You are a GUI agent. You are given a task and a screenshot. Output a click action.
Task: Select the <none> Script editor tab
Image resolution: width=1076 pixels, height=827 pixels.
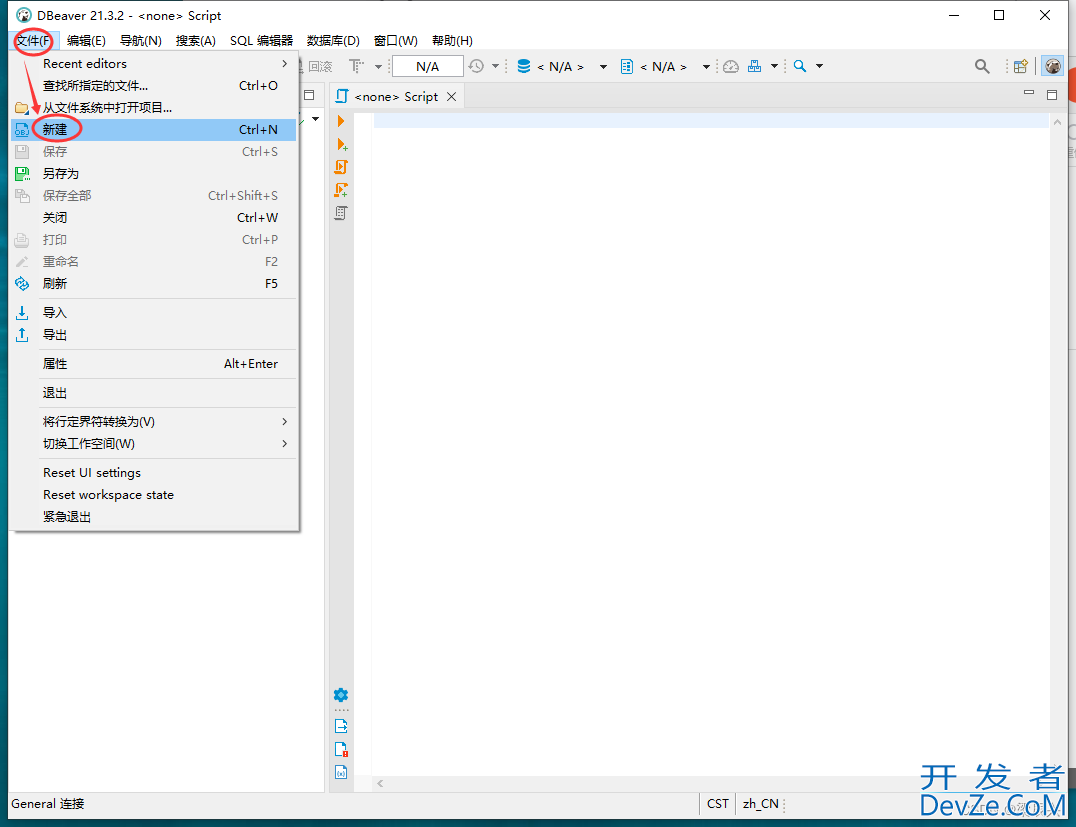pyautogui.click(x=396, y=97)
